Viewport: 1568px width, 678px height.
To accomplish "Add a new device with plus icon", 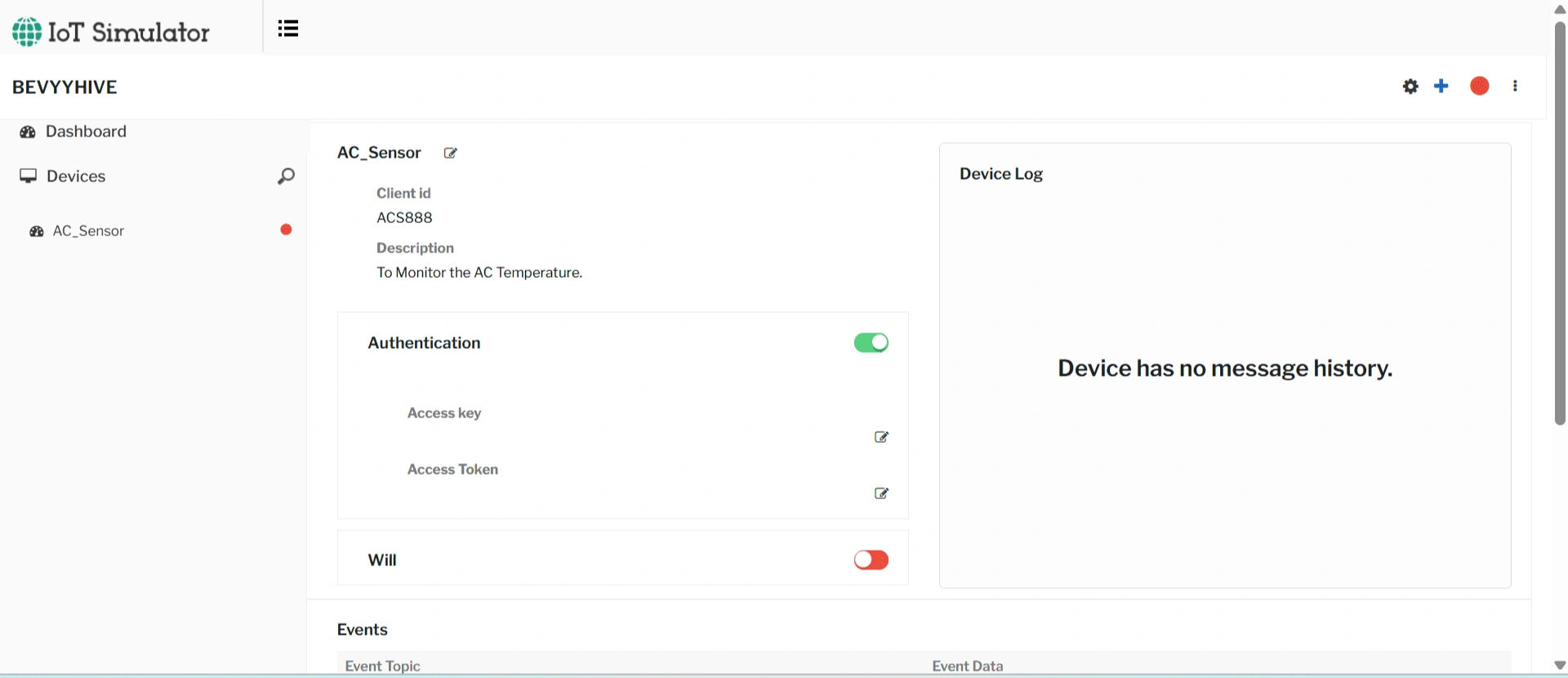I will [1441, 86].
